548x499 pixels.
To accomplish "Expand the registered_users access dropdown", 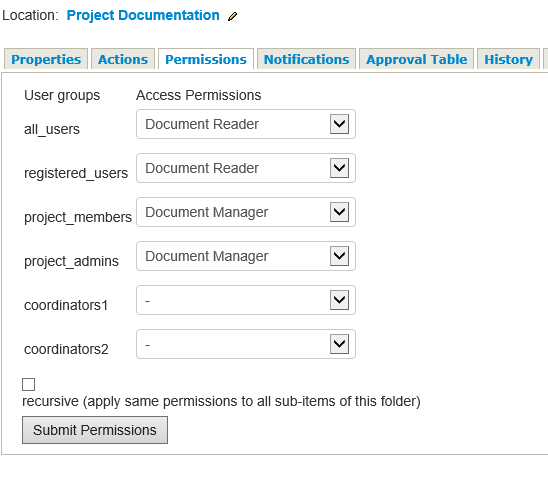I will tap(246, 168).
